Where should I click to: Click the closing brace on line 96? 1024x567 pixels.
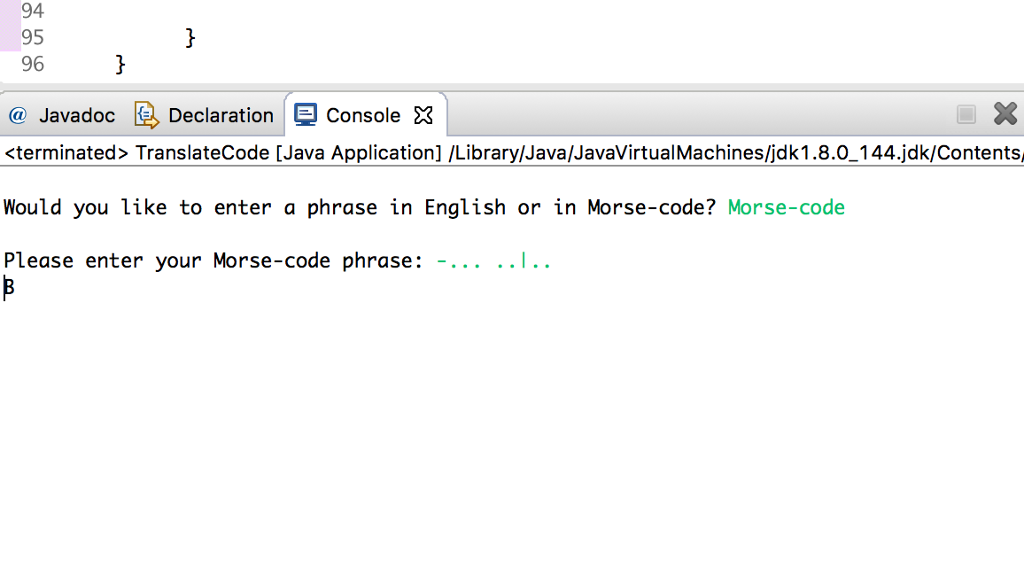(120, 65)
